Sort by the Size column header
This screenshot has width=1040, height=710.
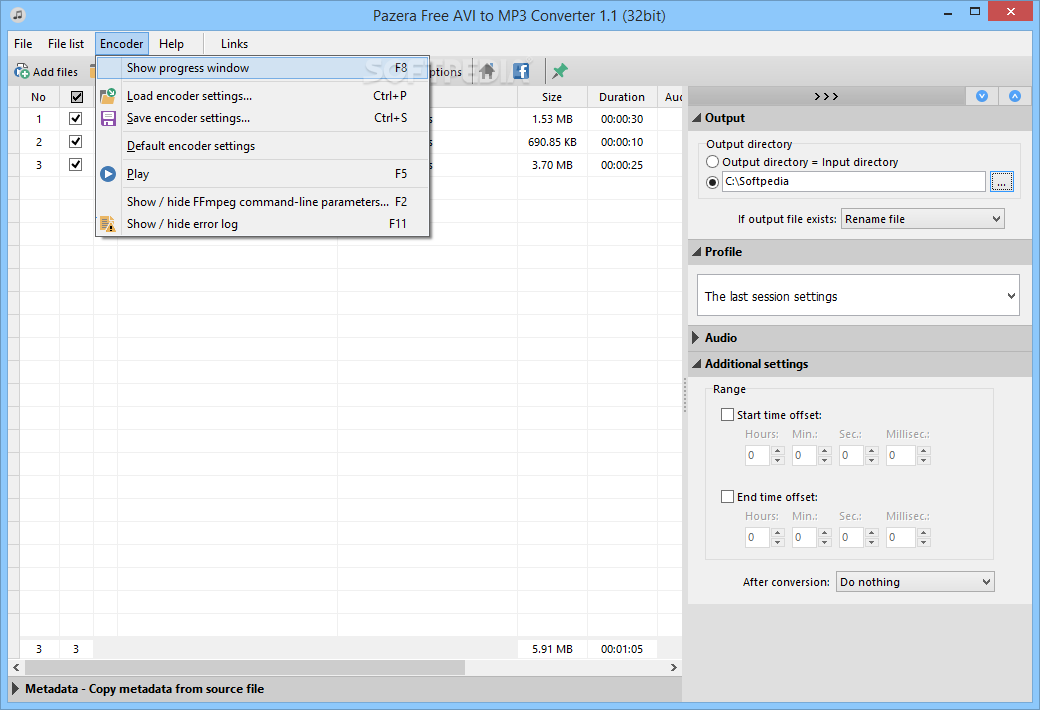[x=552, y=97]
